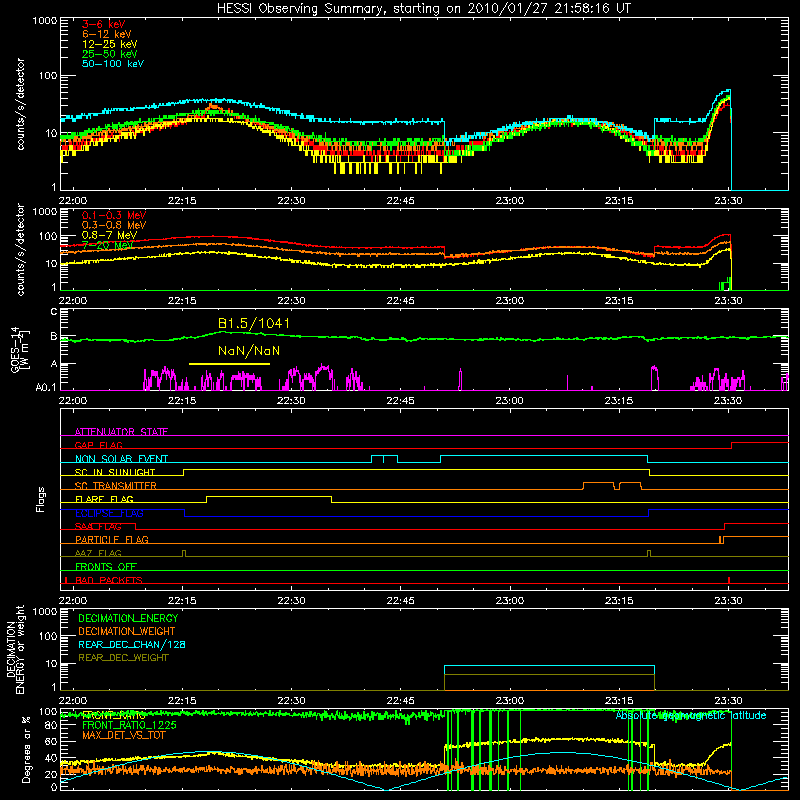Viewport: 800px width, 800px height.
Task: Click the DECIMATION ENERGY or weight axis title
Action: point(15,649)
